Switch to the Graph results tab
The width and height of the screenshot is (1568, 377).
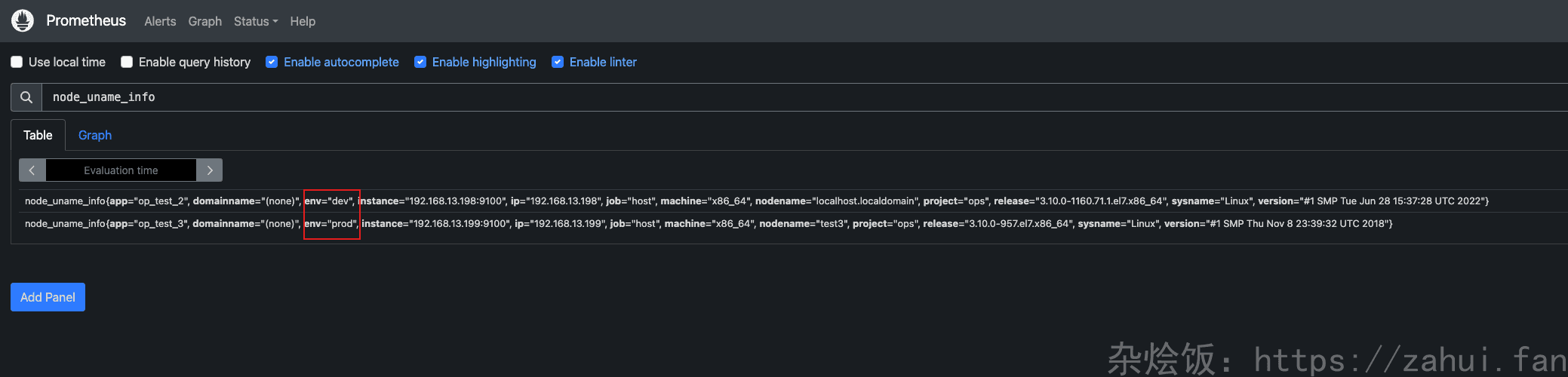95,135
